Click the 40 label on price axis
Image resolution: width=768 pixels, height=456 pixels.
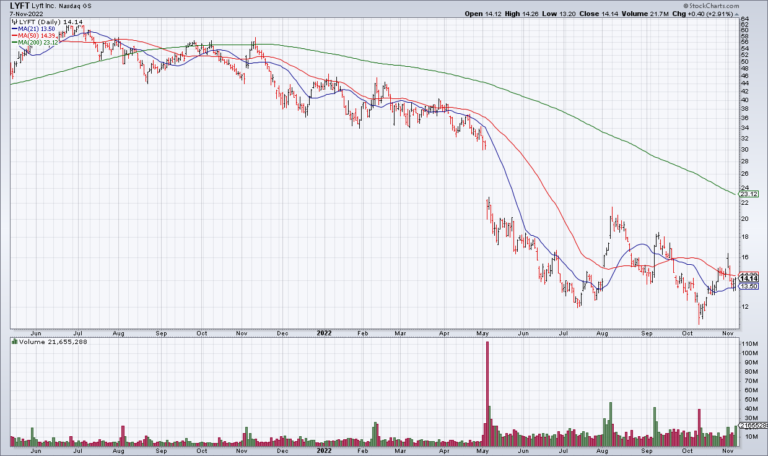tap(744, 99)
